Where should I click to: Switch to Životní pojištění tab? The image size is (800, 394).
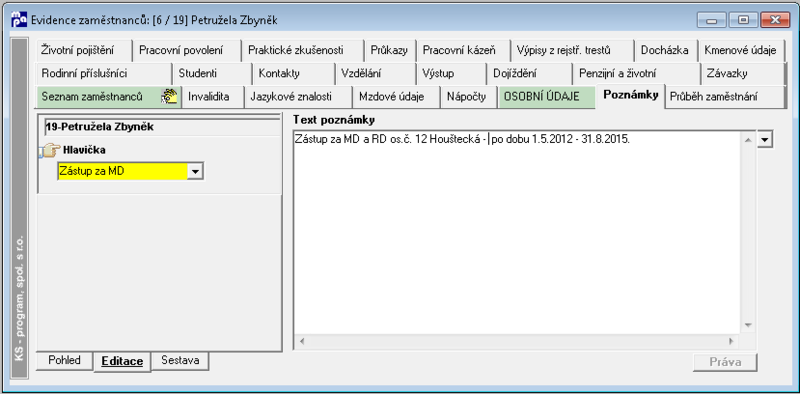click(x=84, y=51)
